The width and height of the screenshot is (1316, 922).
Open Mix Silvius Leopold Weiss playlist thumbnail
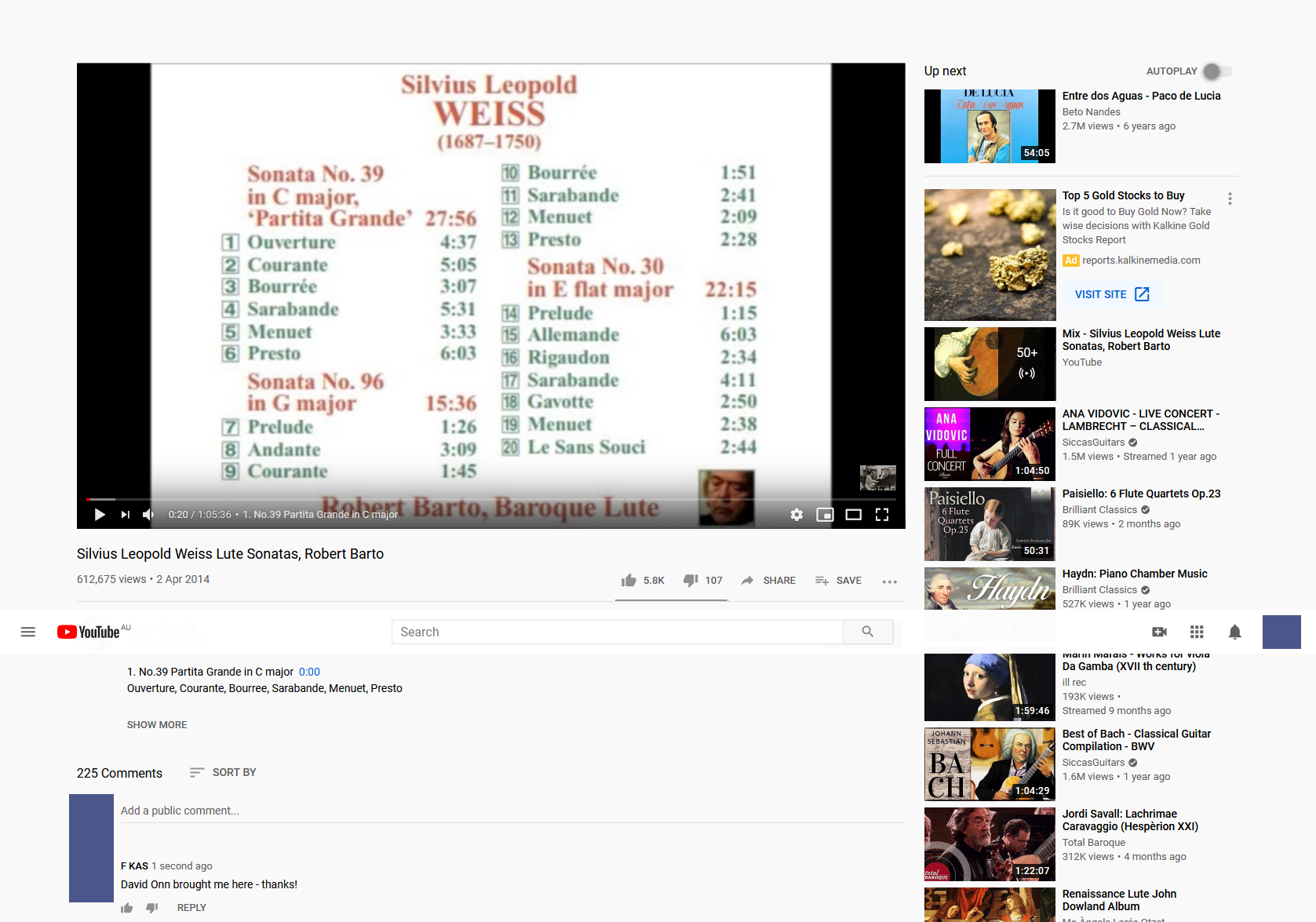(x=990, y=364)
